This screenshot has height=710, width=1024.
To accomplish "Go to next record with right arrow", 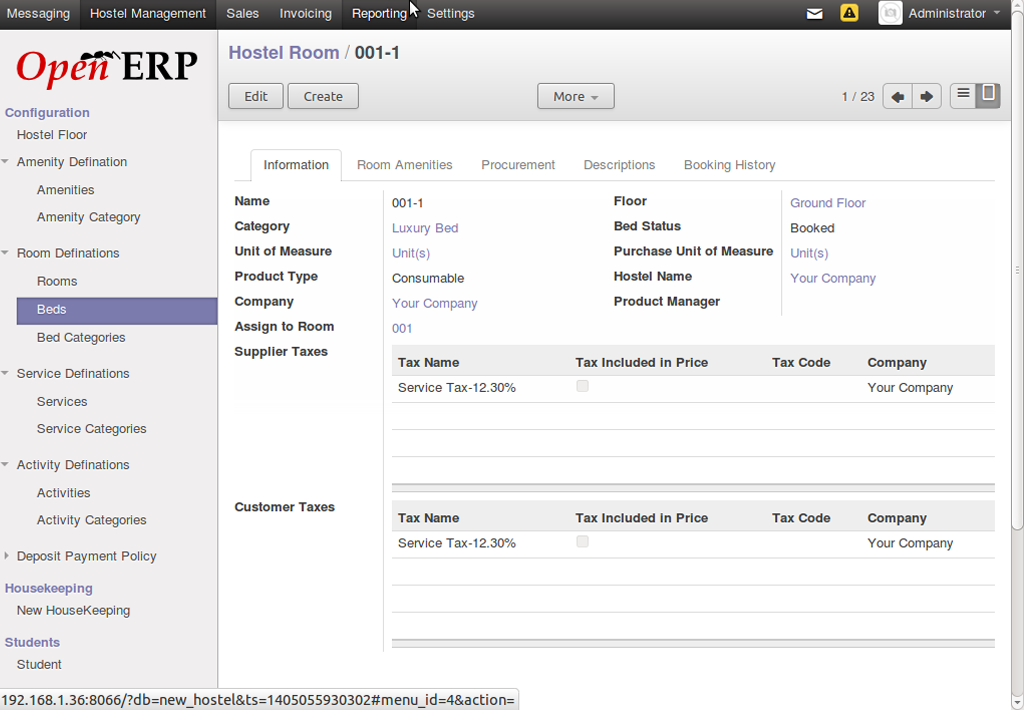I will 927,97.
